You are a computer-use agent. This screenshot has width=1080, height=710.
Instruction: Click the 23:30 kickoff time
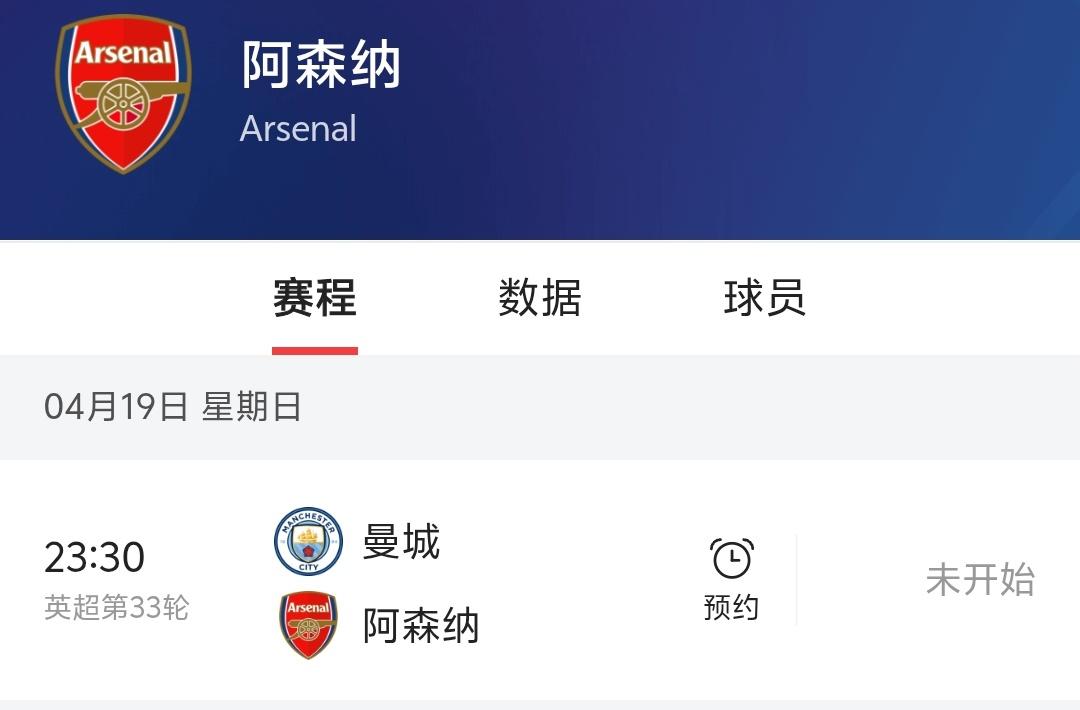pyautogui.click(x=95, y=557)
